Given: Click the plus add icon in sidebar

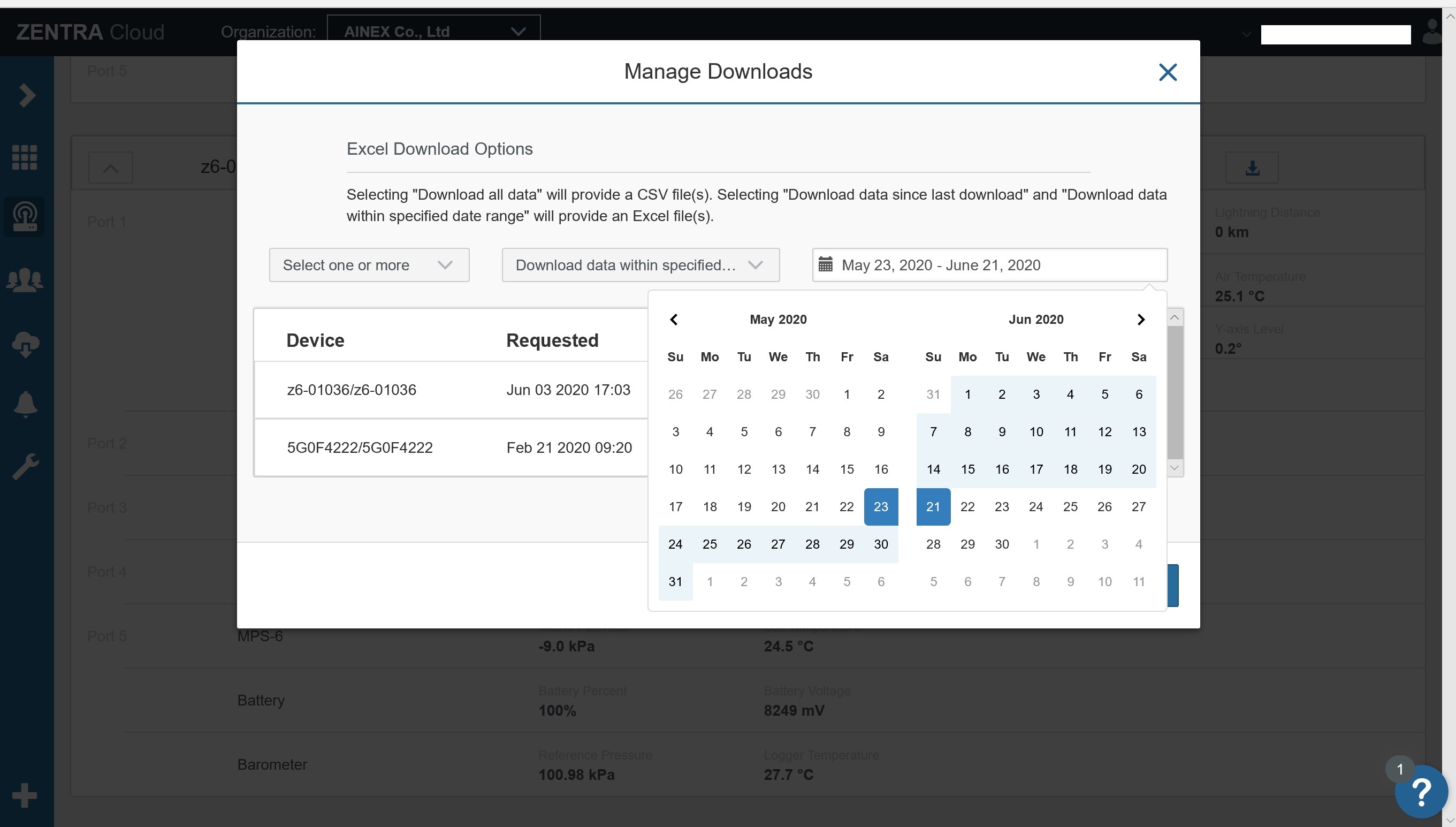Looking at the screenshot, I should coord(25,795).
